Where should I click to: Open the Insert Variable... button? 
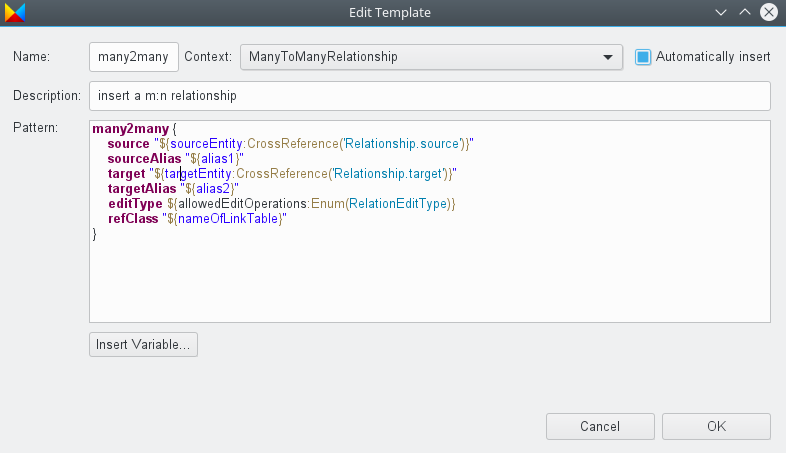pyautogui.click(x=143, y=345)
